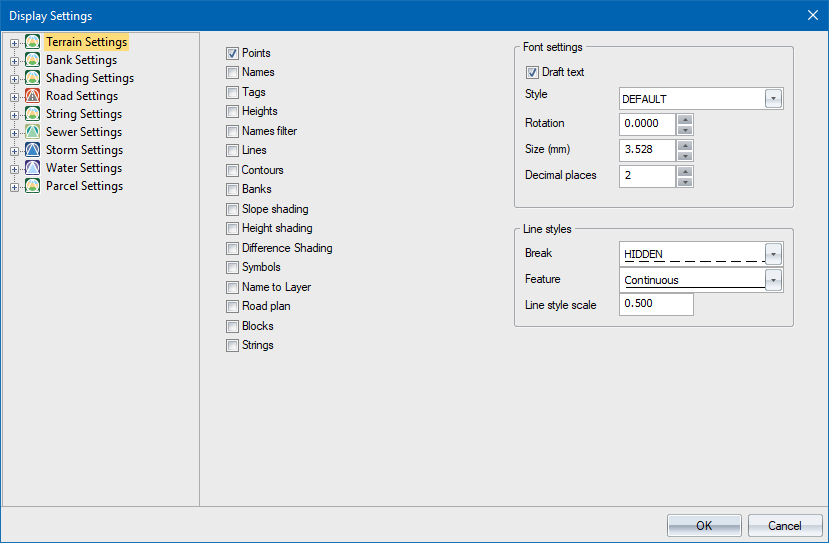Viewport: 829px width, 543px height.
Task: Select Parcel Settings in the tree
Action: coord(84,186)
